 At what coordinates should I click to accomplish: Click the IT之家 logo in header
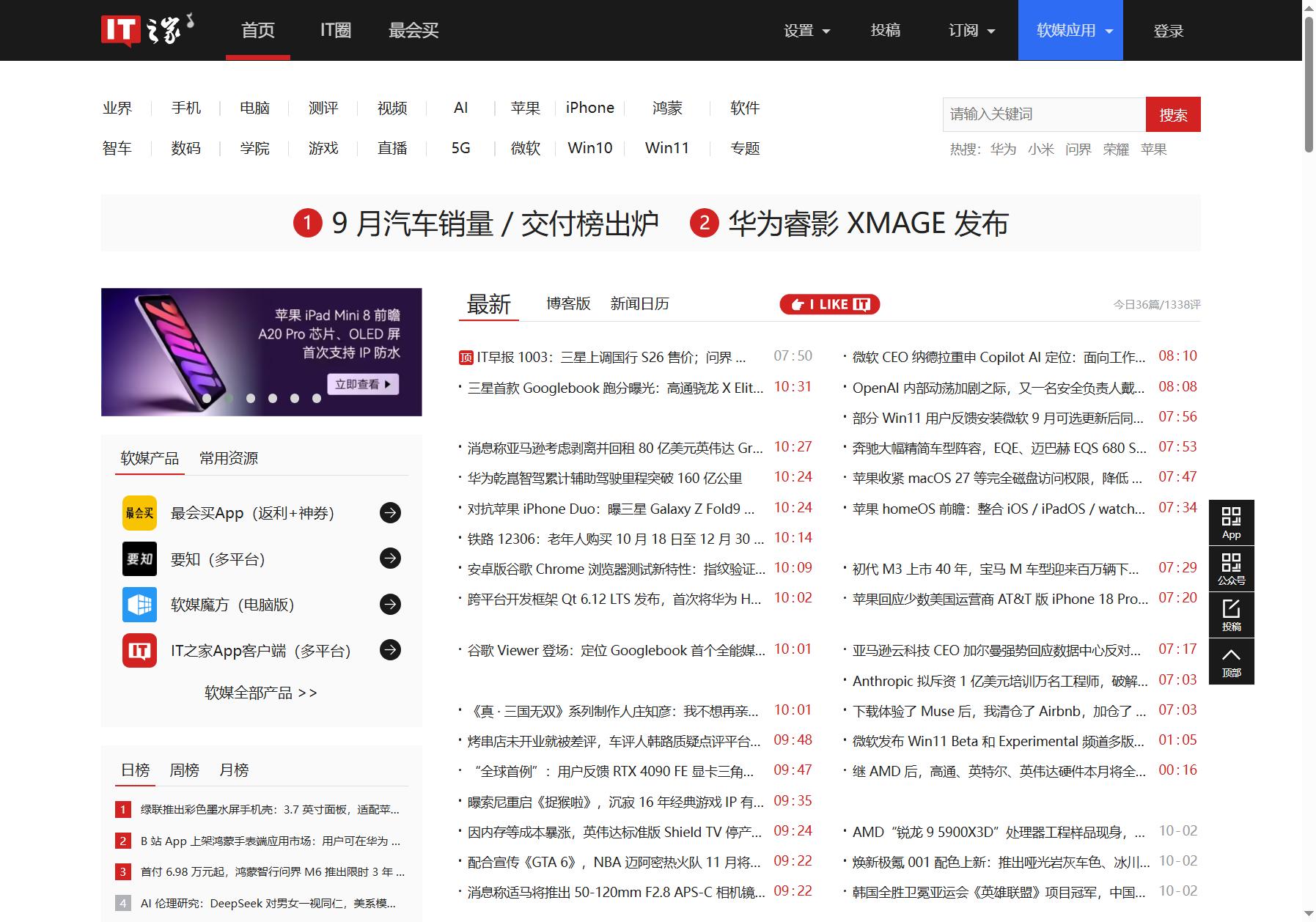[x=147, y=30]
